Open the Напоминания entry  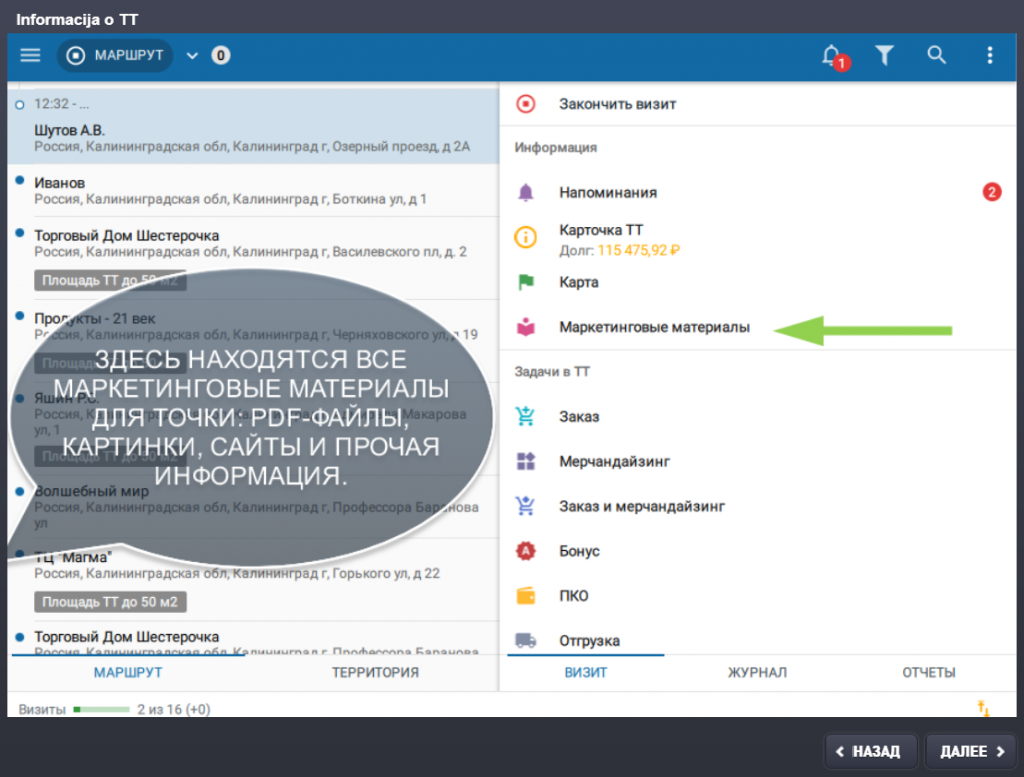[x=758, y=193]
